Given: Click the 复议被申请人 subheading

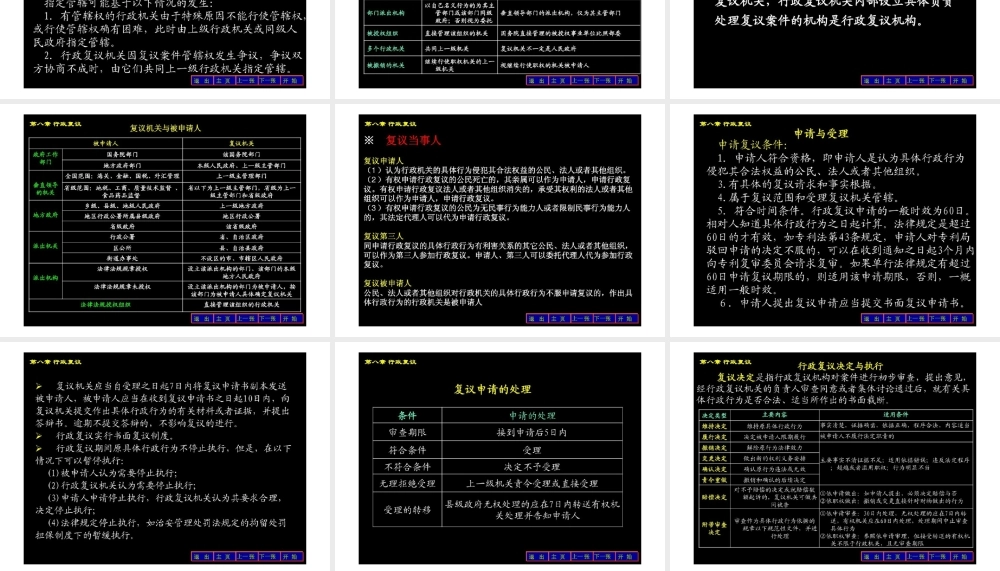Looking at the screenshot, I should [x=387, y=283].
